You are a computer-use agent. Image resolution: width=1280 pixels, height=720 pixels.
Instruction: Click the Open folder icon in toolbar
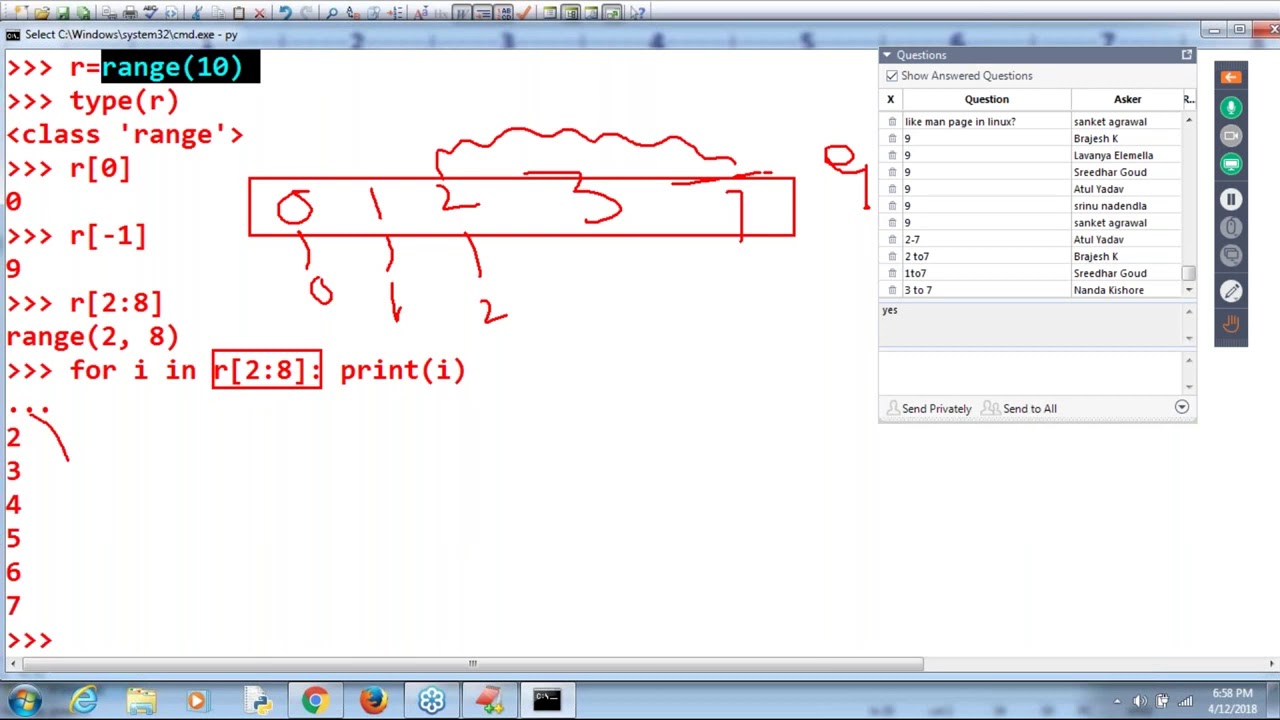click(x=41, y=13)
